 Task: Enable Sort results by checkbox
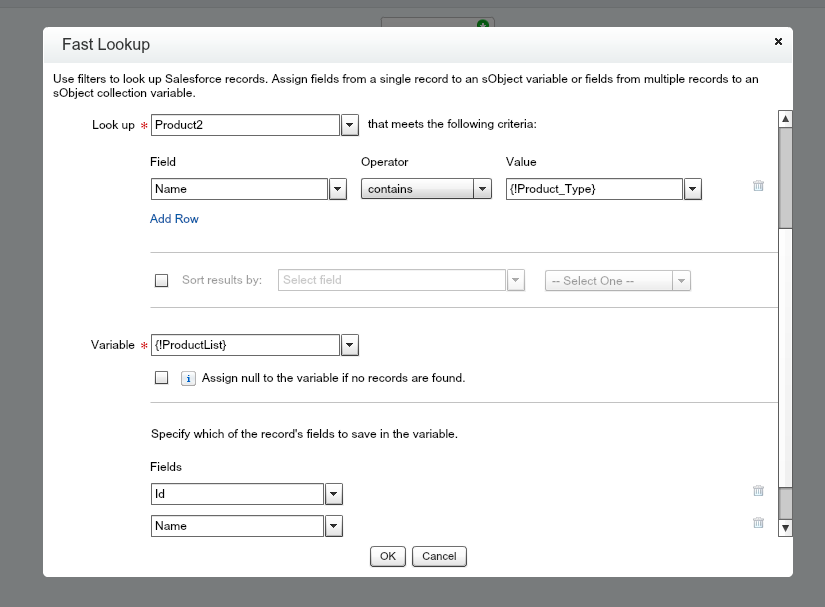click(161, 281)
